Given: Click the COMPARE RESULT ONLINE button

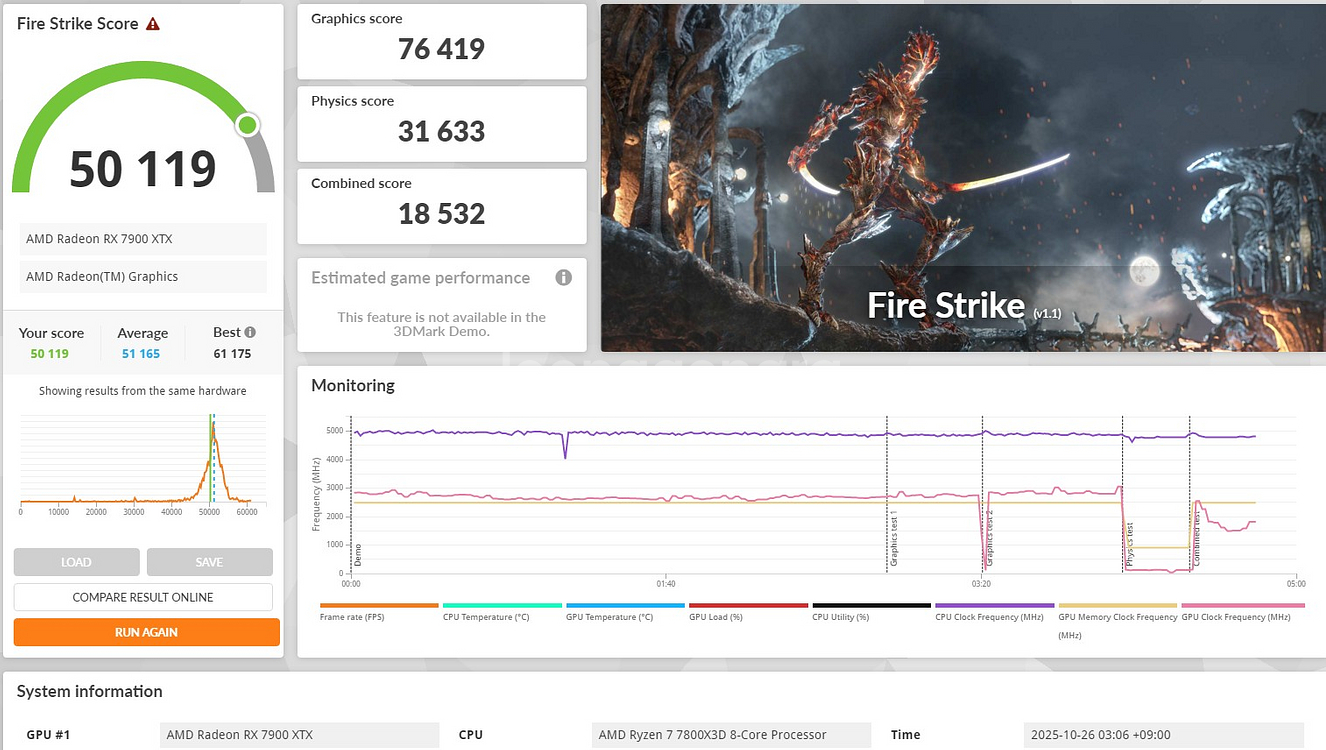Looking at the screenshot, I should pos(143,597).
